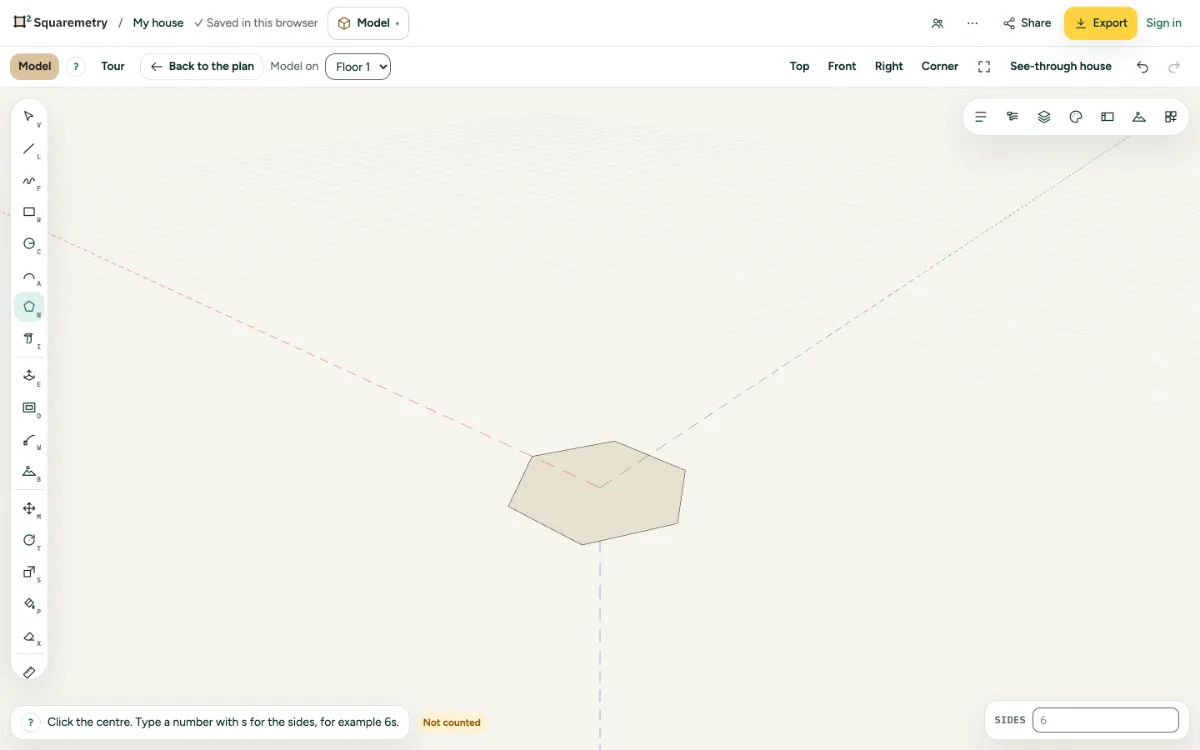The width and height of the screenshot is (1200, 750).
Task: Activate the Eraser tool
Action: (29, 636)
